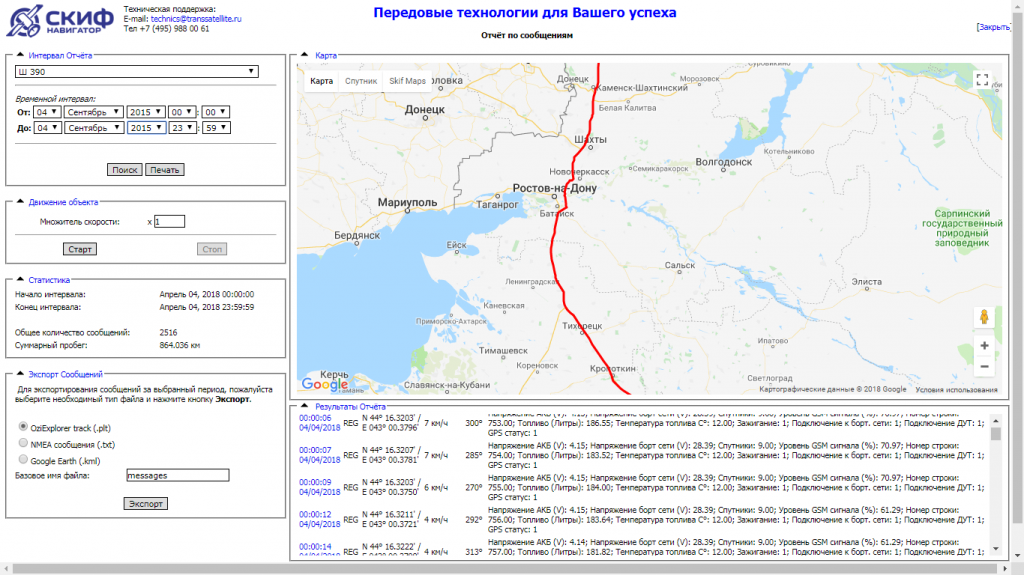Open the От month dropdown

(93, 112)
